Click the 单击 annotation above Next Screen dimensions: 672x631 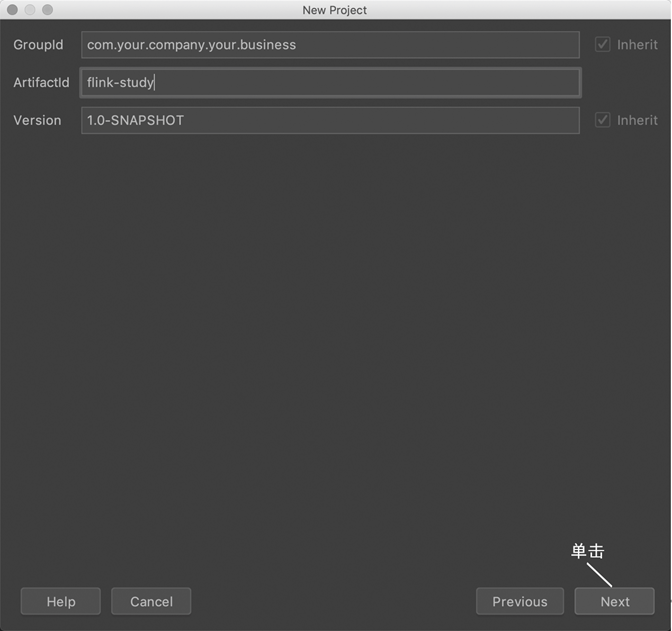coord(588,551)
